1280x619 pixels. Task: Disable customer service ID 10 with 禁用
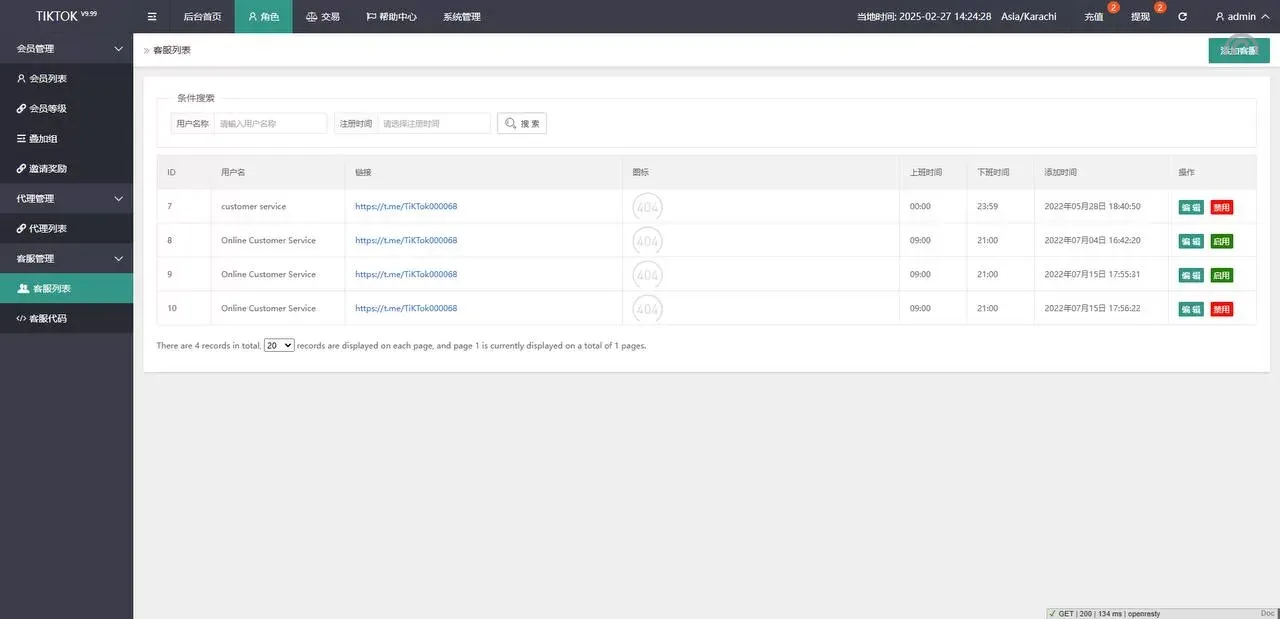[1221, 309]
